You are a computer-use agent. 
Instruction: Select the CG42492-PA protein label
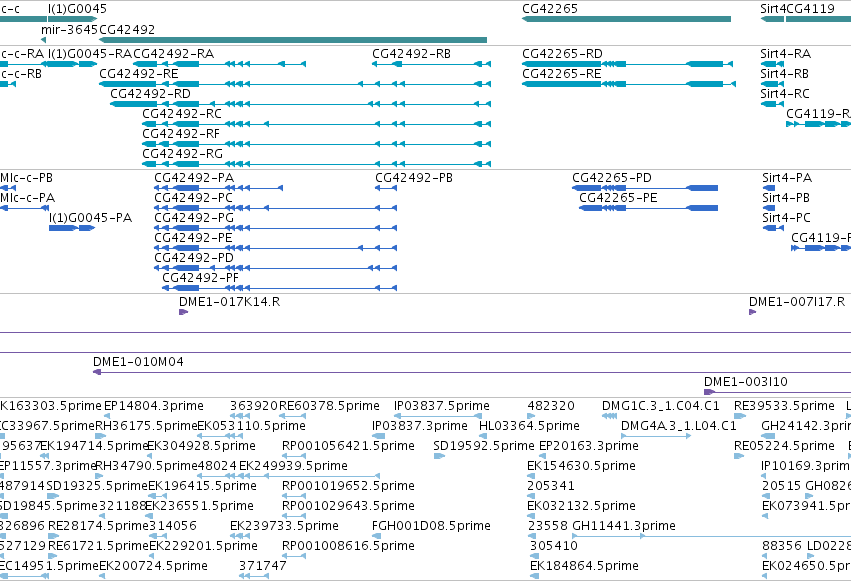click(194, 178)
